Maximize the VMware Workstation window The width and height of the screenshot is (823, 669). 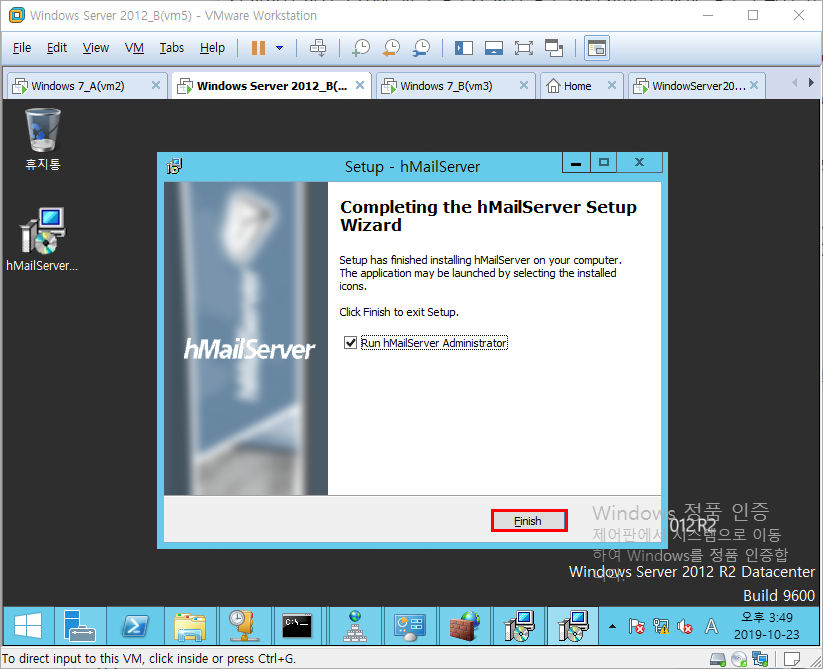pyautogui.click(x=753, y=15)
